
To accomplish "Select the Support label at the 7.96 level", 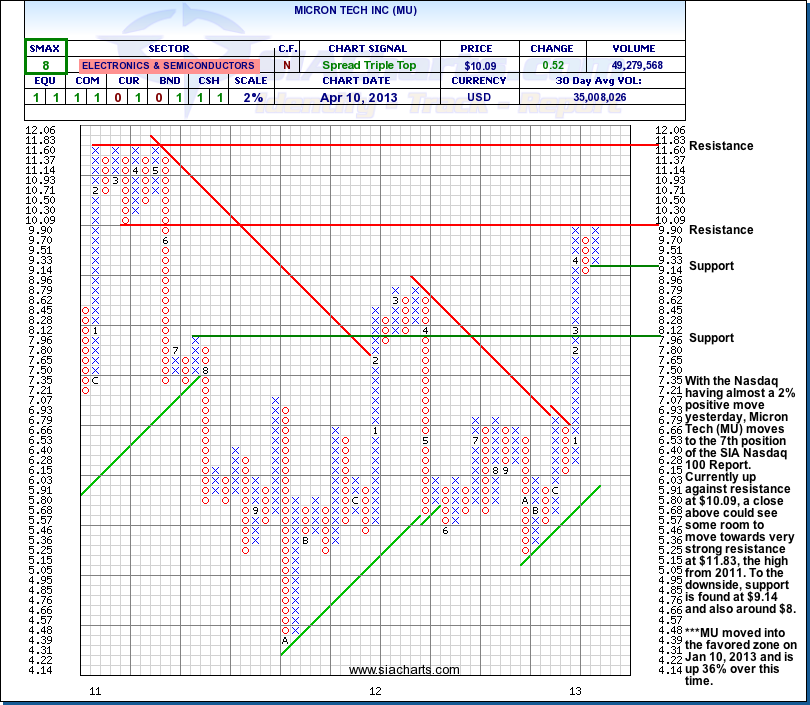I will (711, 338).
